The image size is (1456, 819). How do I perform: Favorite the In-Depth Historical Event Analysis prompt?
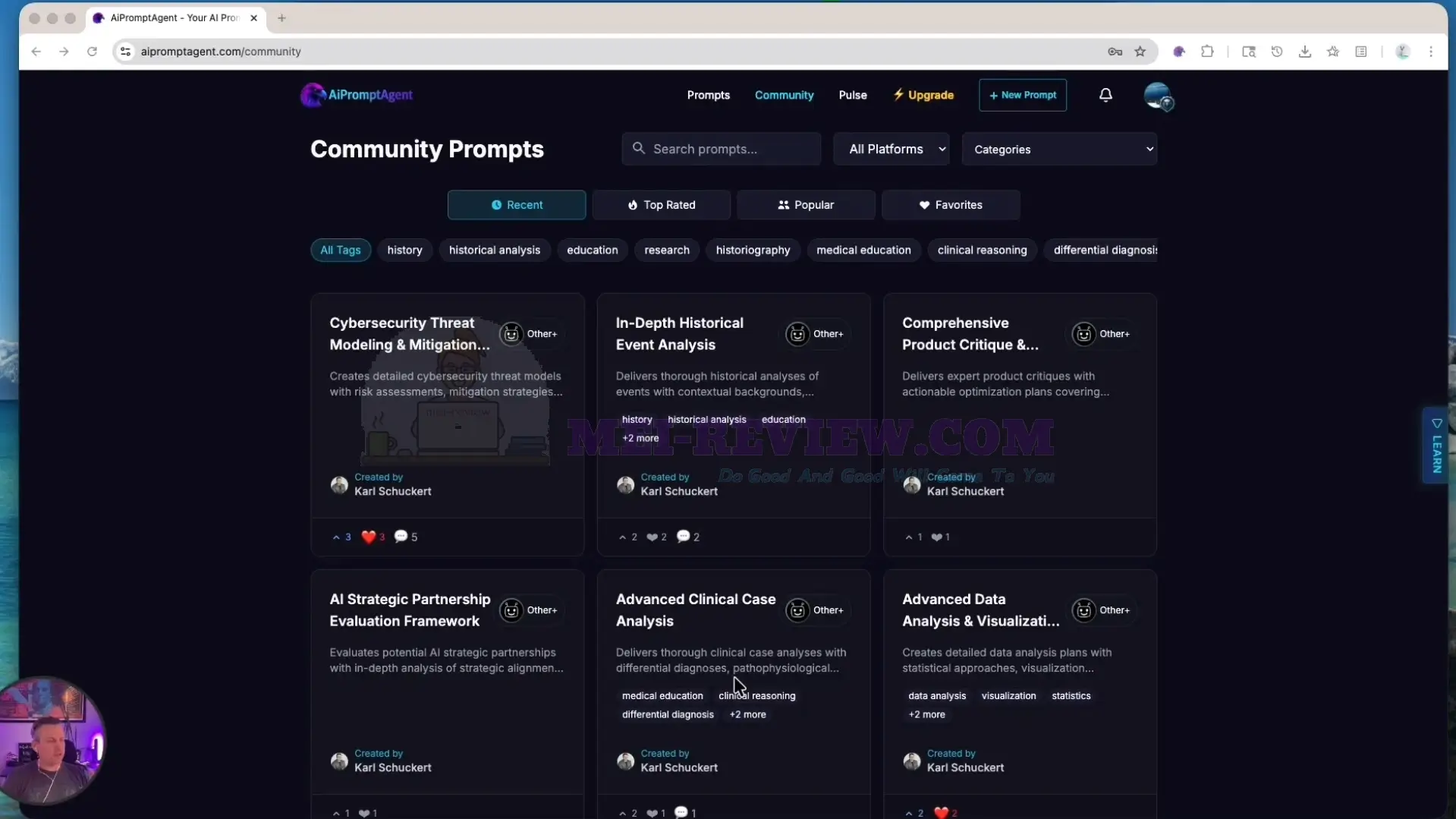click(x=656, y=537)
